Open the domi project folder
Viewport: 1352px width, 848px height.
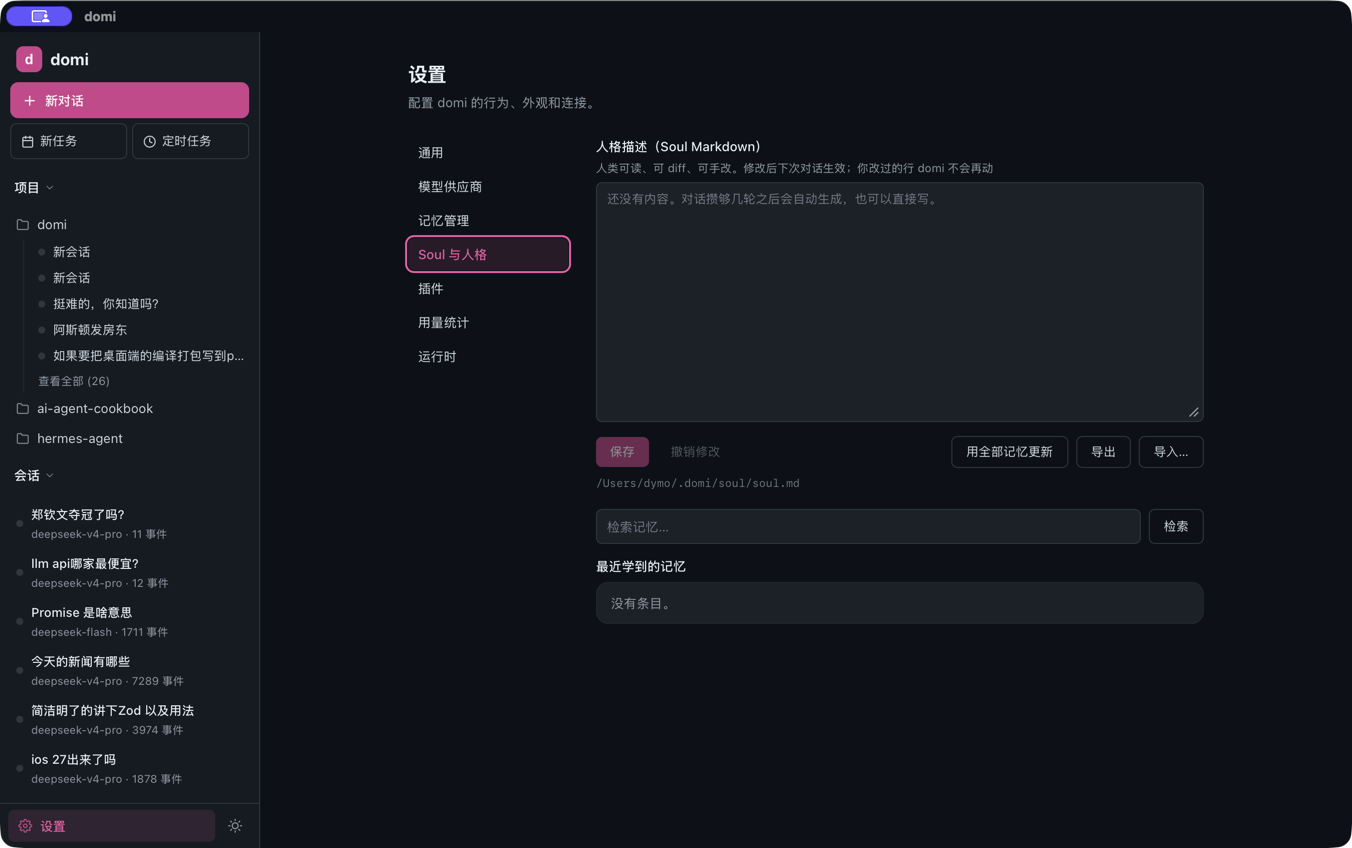click(x=130, y=225)
